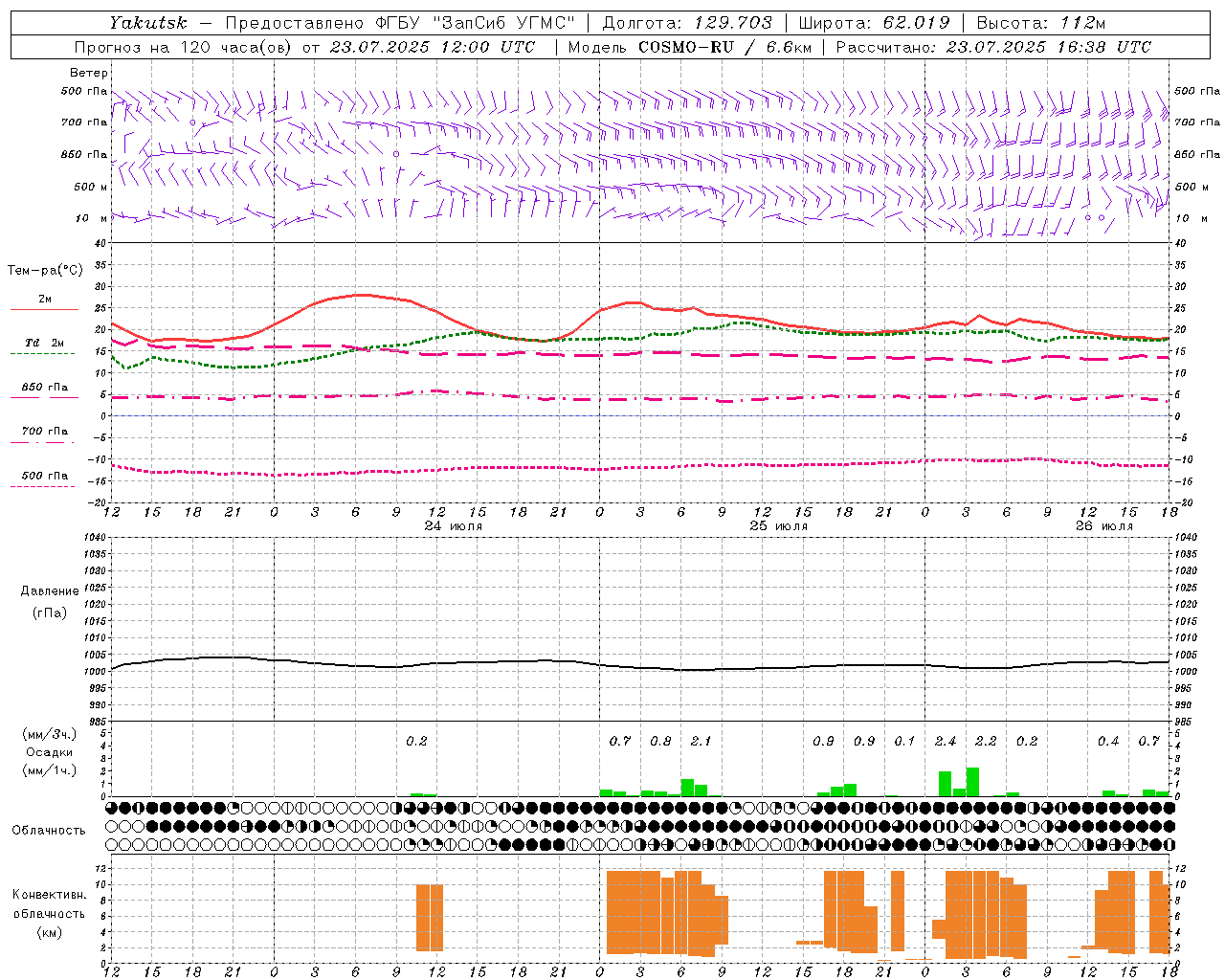1225x980 pixels.
Task: Click the Осадки panel label
Action: tap(50, 752)
